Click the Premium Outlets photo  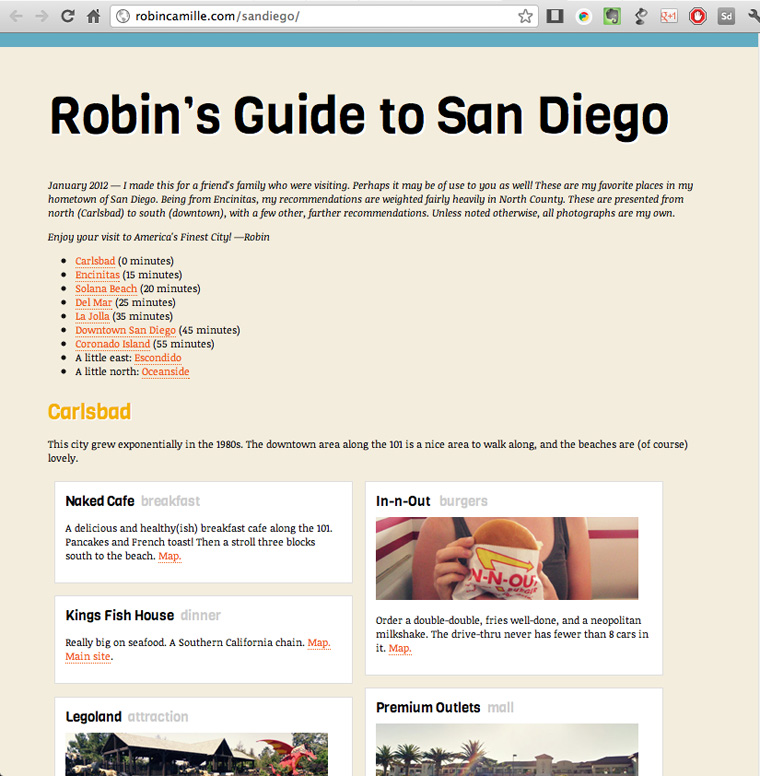click(x=507, y=750)
